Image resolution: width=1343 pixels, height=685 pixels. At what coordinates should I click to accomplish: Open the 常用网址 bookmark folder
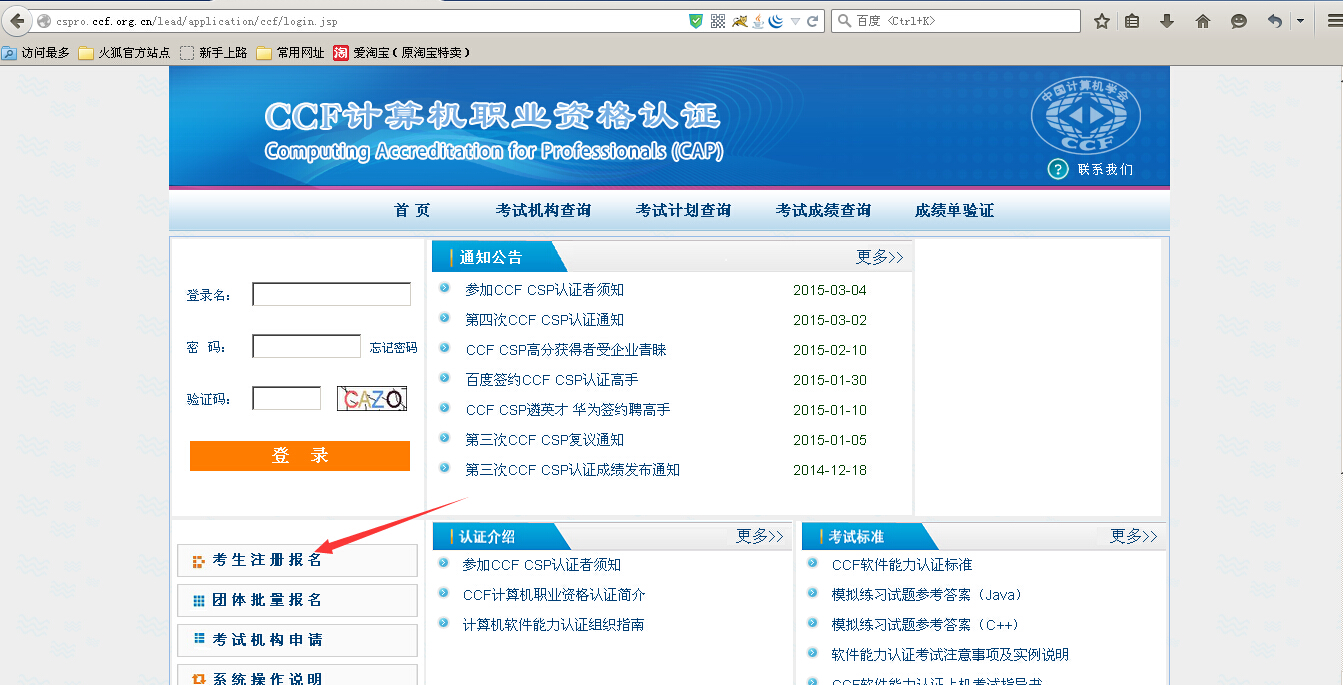(291, 53)
